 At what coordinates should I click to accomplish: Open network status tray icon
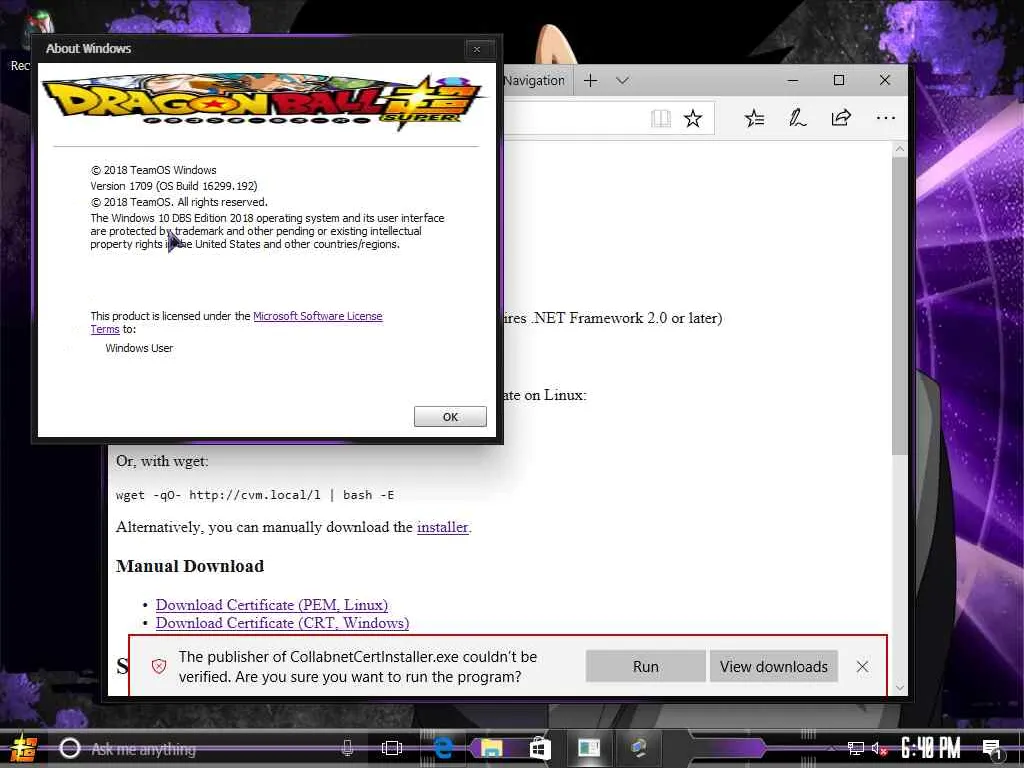[855, 748]
